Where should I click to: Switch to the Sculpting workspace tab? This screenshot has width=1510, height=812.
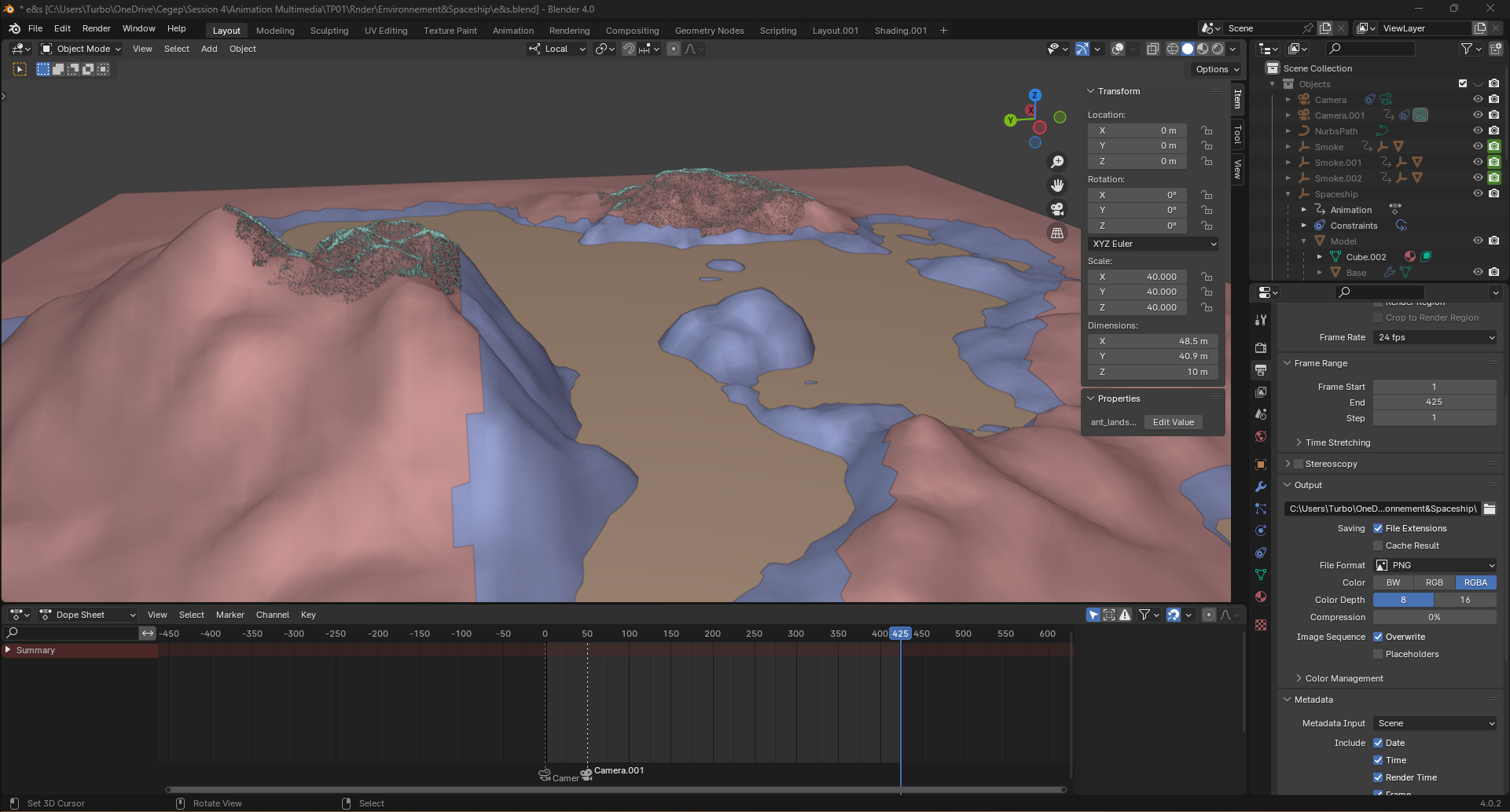click(x=329, y=31)
